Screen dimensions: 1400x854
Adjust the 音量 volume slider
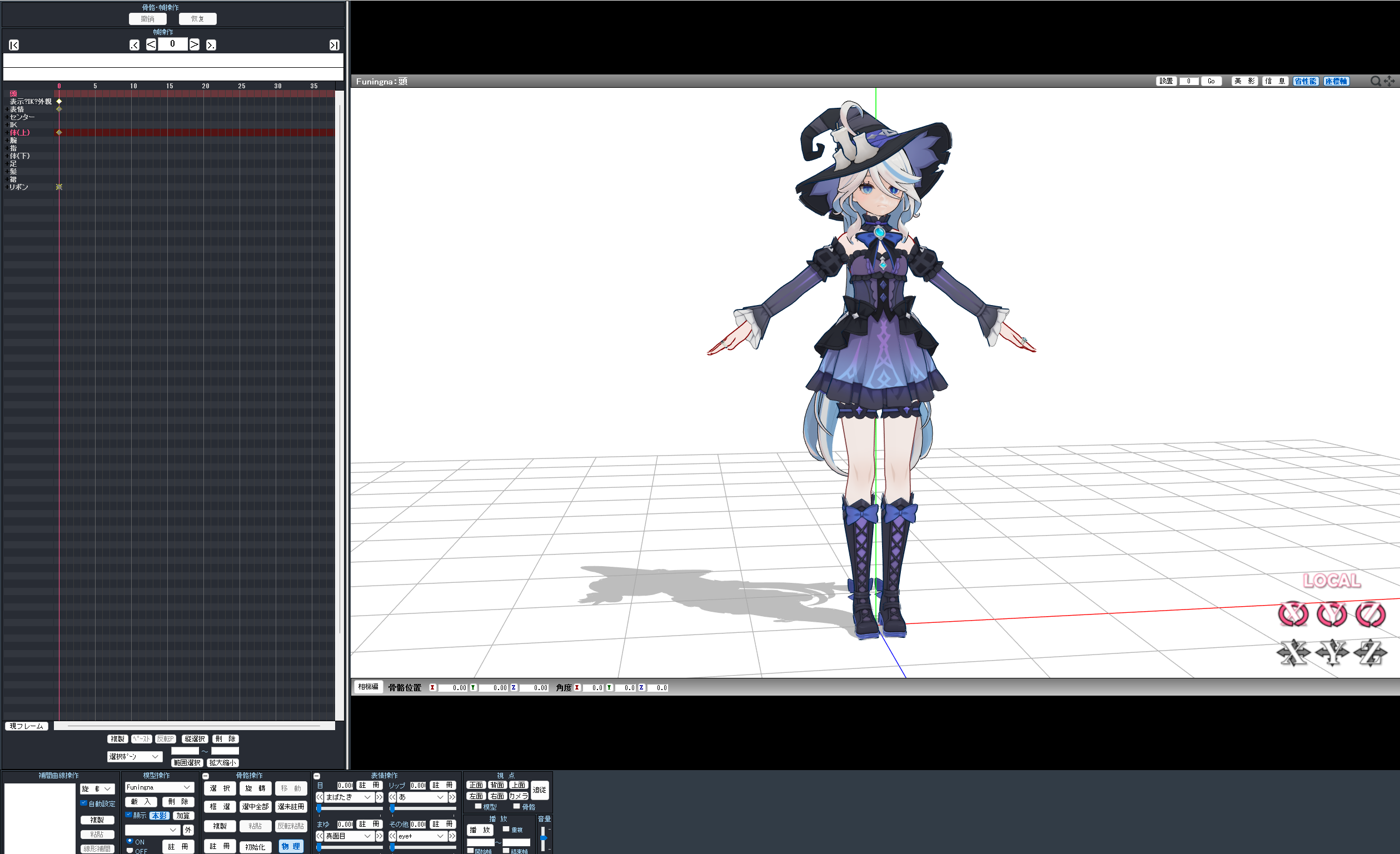click(543, 838)
